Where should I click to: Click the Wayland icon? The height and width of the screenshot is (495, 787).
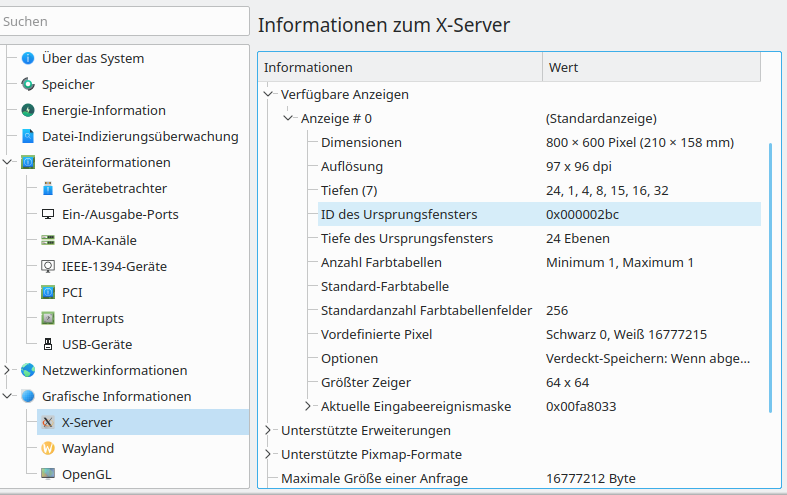[x=48, y=448]
